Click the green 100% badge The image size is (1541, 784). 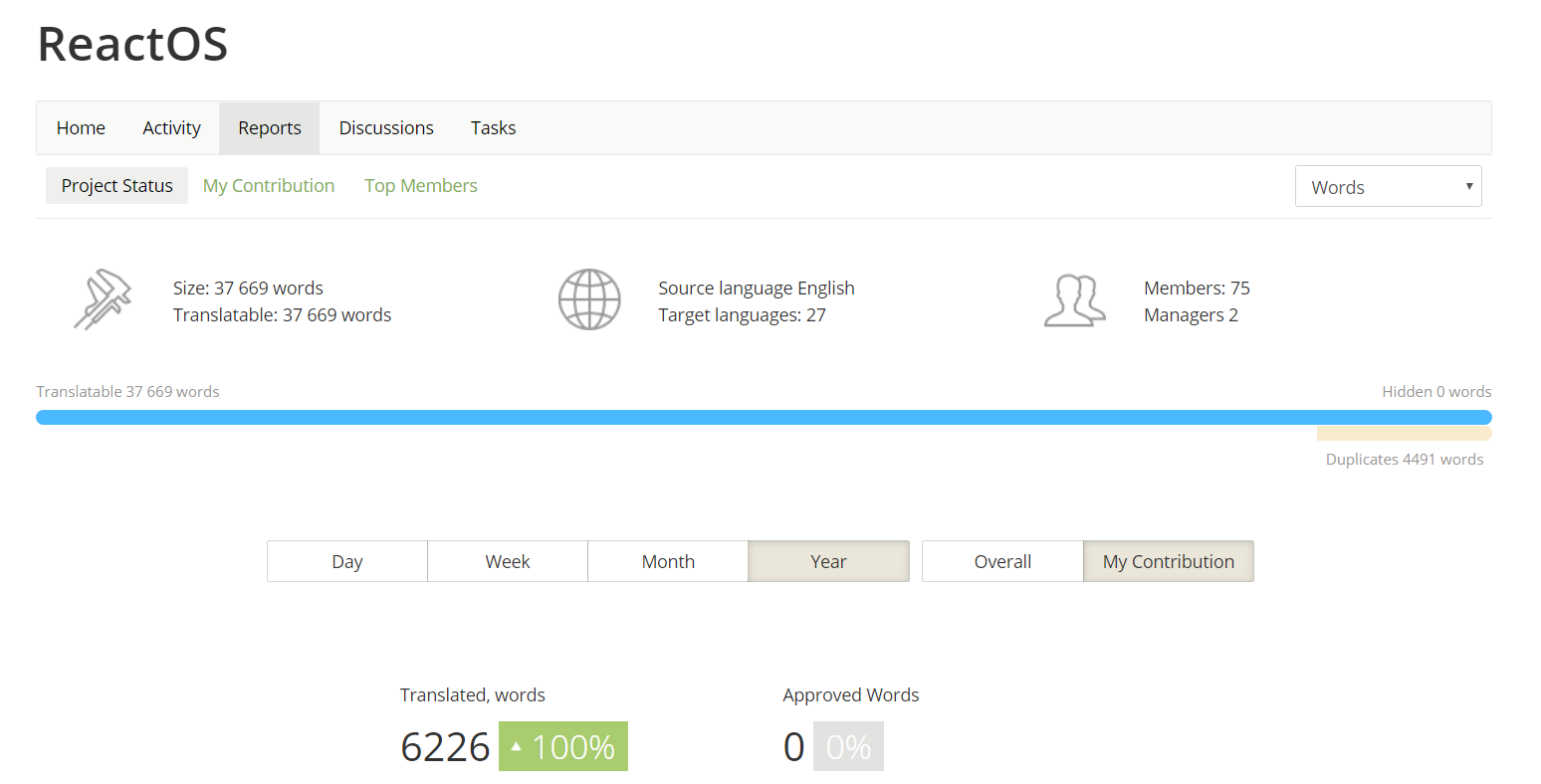(563, 746)
